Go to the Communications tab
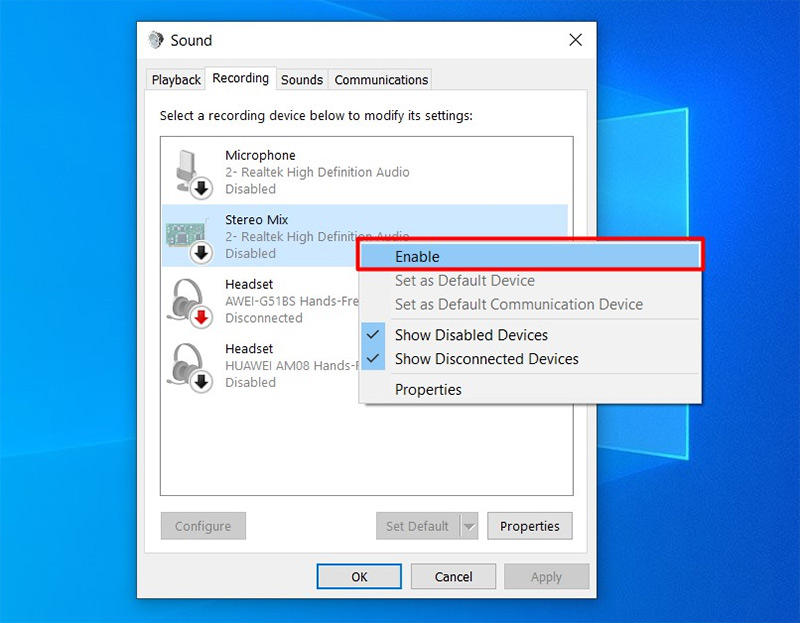800x623 pixels. coord(381,80)
